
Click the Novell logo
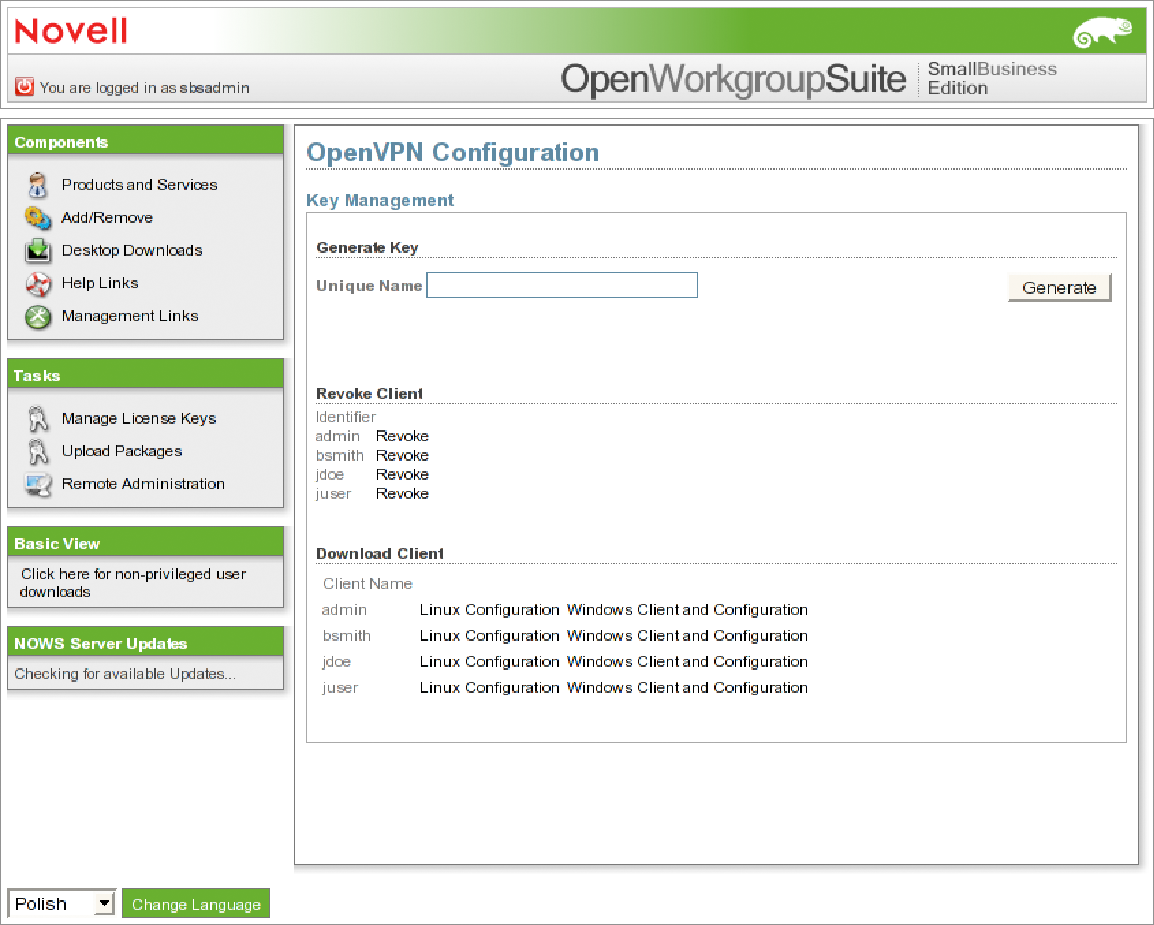pos(71,31)
